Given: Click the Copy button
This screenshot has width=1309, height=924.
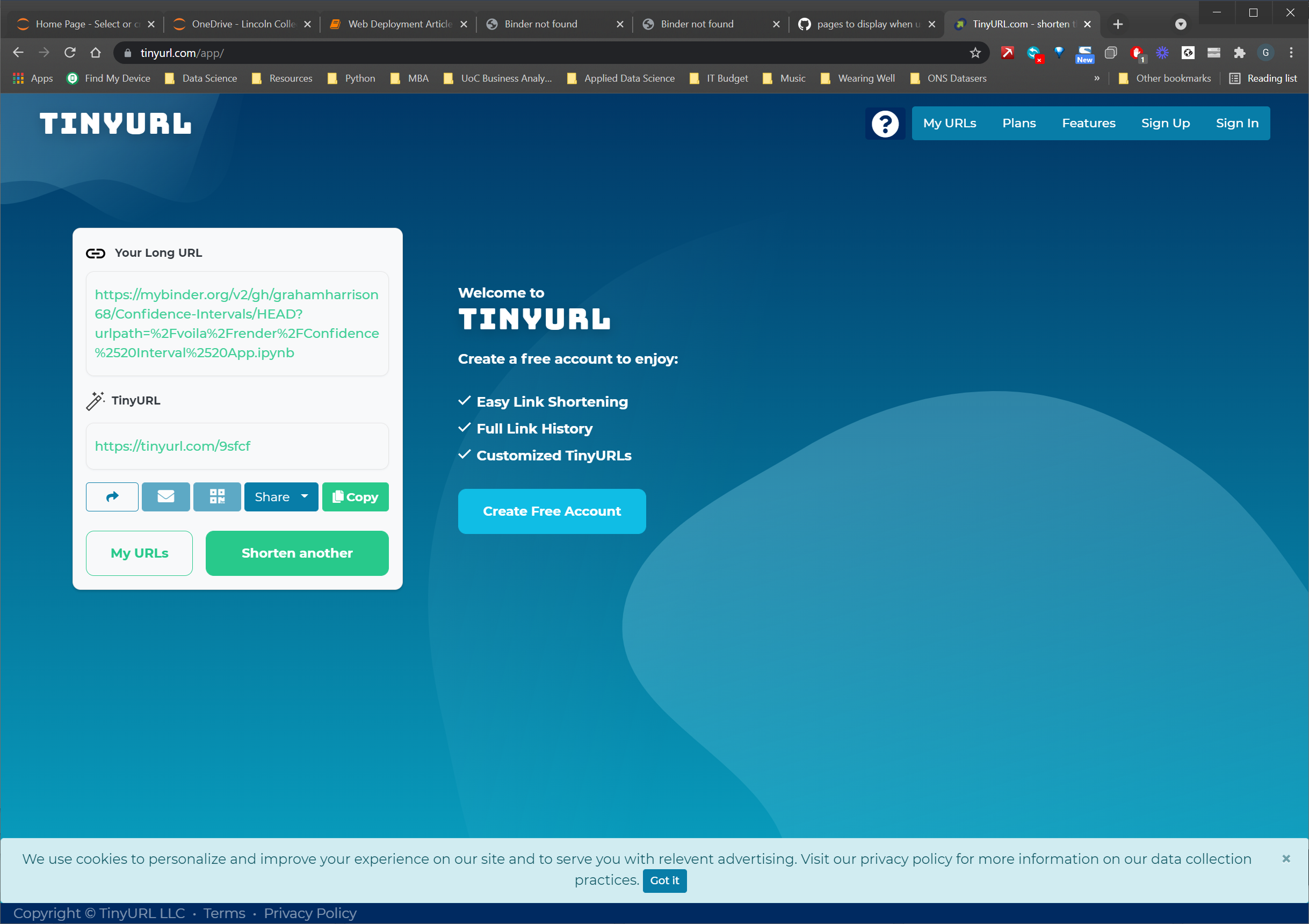Looking at the screenshot, I should [x=355, y=497].
